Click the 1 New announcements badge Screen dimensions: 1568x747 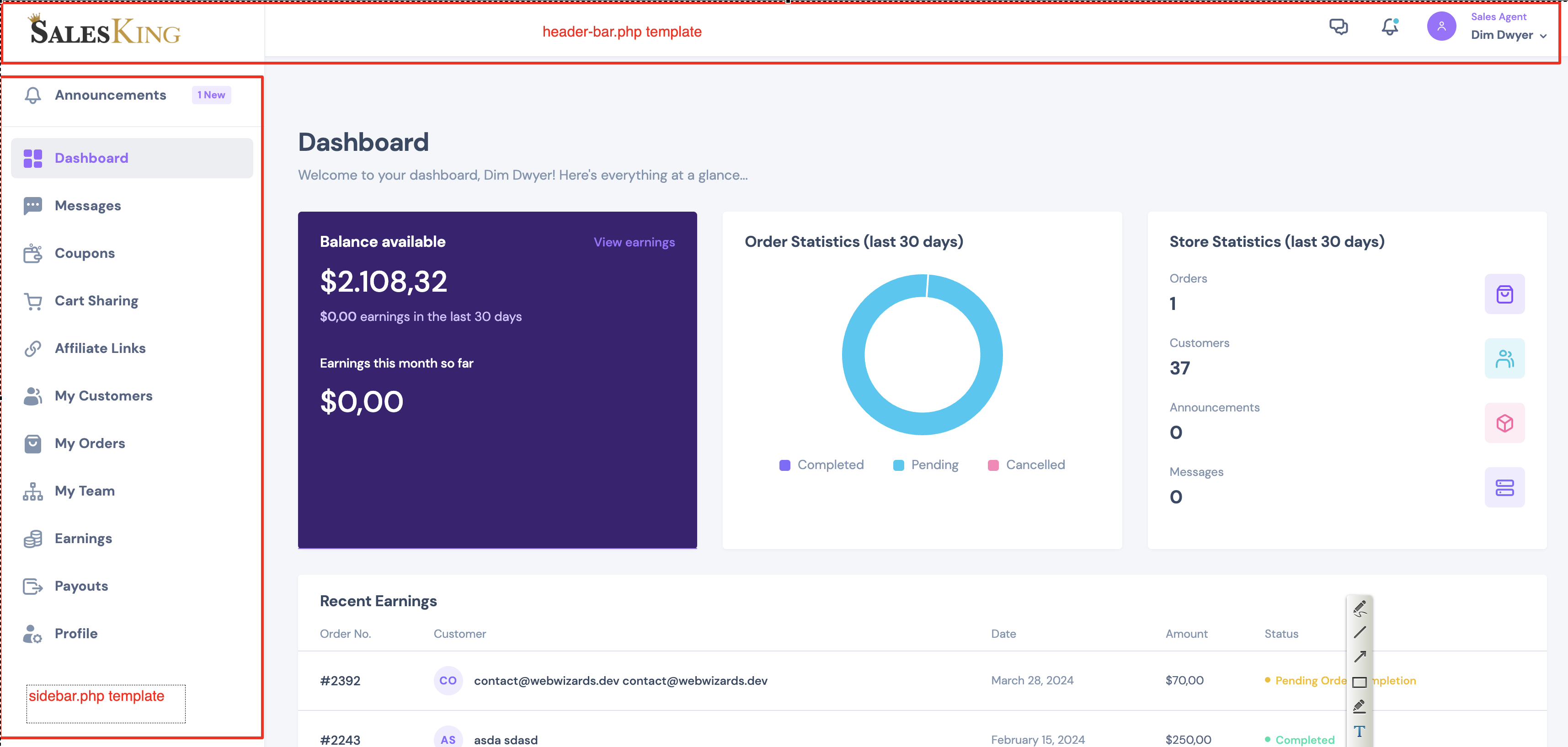point(211,95)
